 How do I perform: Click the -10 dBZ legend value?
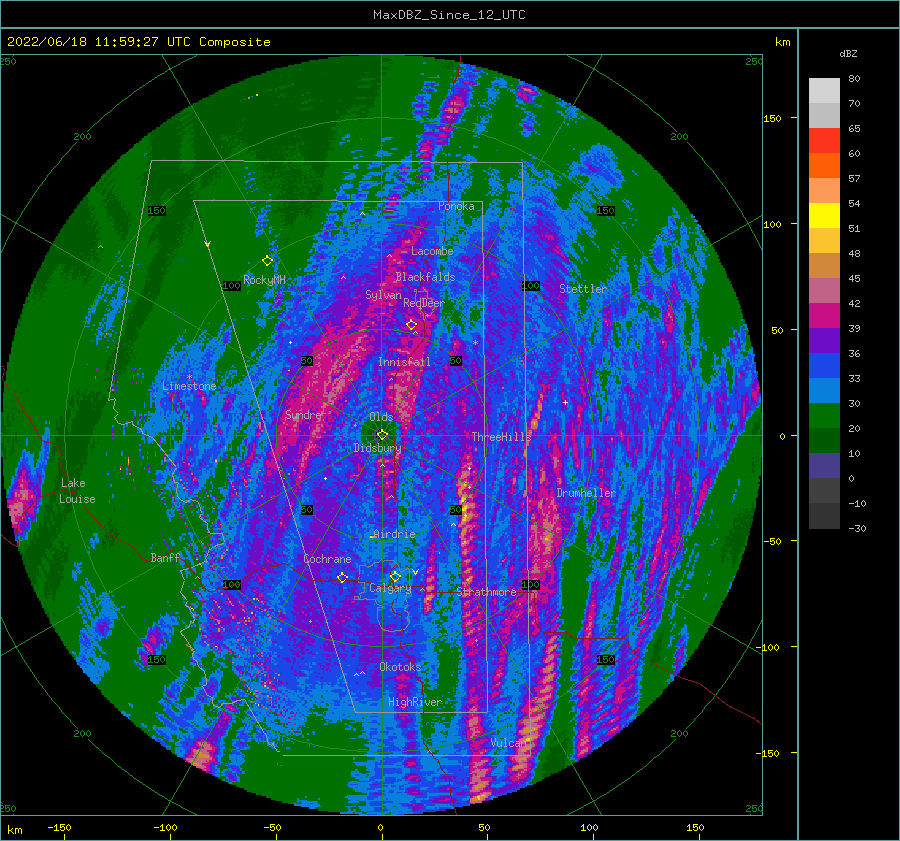[857, 503]
